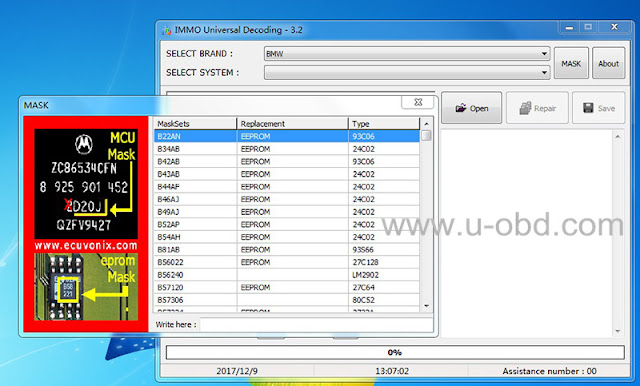Maximize the IMMO Universal Decoding window
This screenshot has height=386, width=640.
click(x=588, y=27)
